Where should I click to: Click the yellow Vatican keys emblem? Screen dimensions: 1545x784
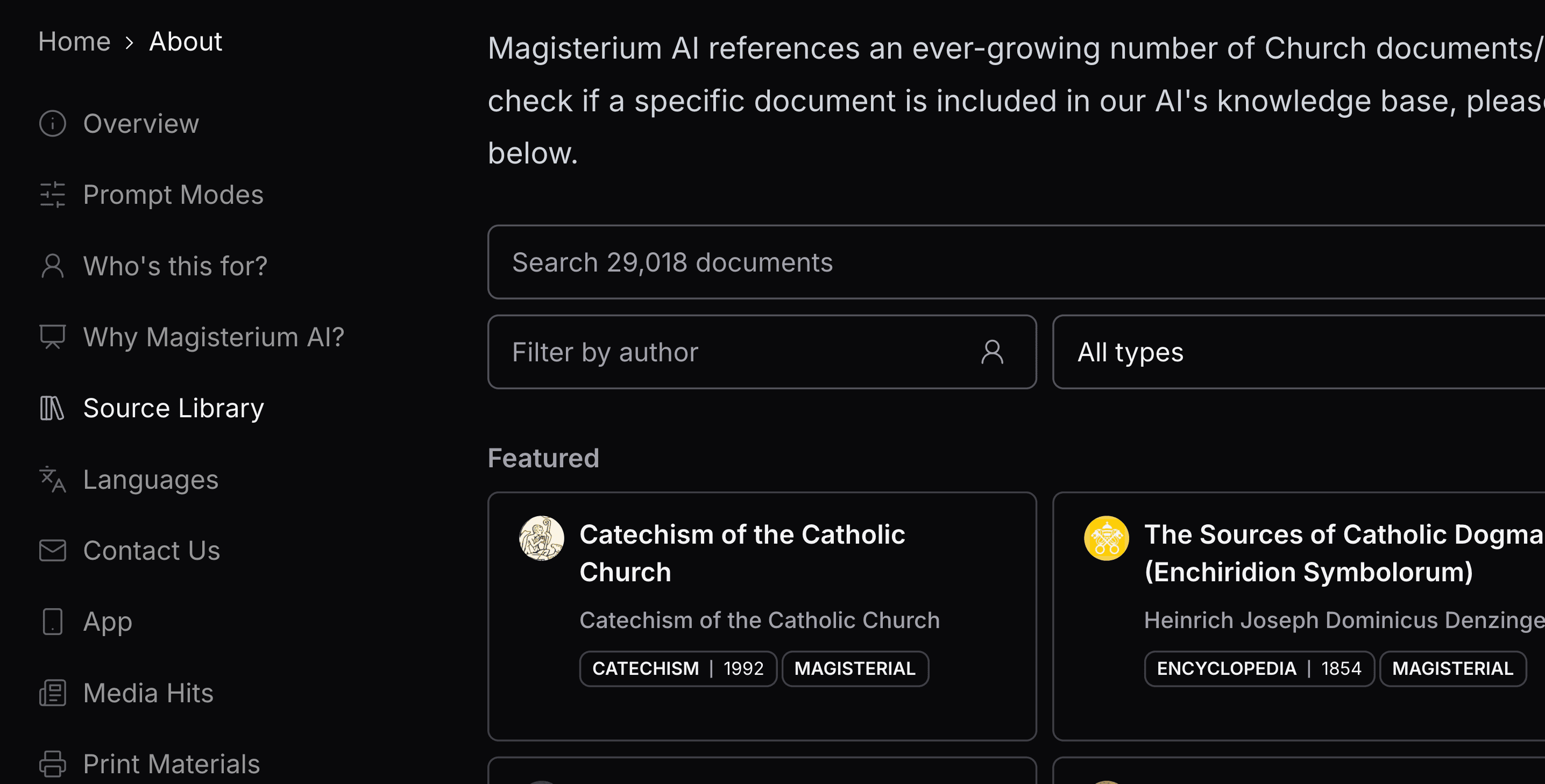point(1106,538)
